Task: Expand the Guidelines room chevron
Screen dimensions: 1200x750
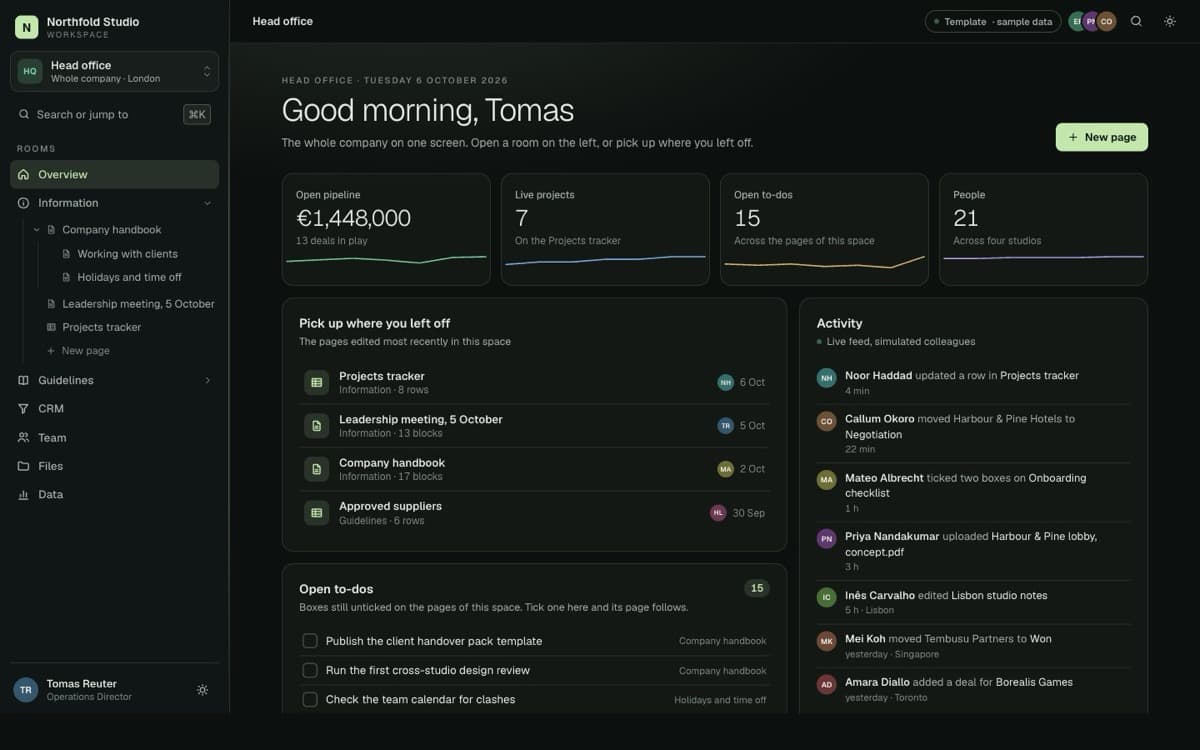Action: [x=208, y=380]
